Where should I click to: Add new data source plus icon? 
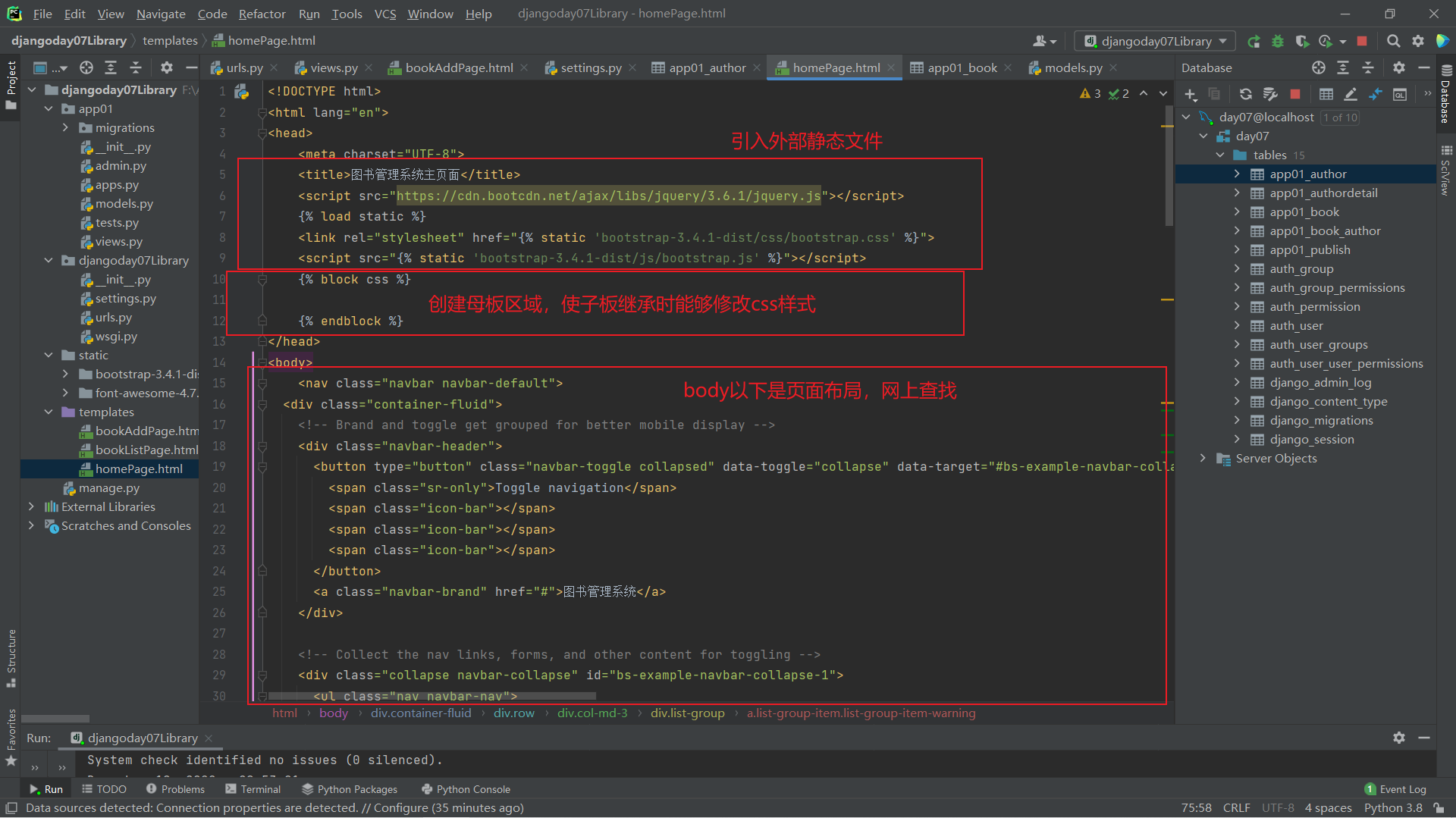[1191, 95]
